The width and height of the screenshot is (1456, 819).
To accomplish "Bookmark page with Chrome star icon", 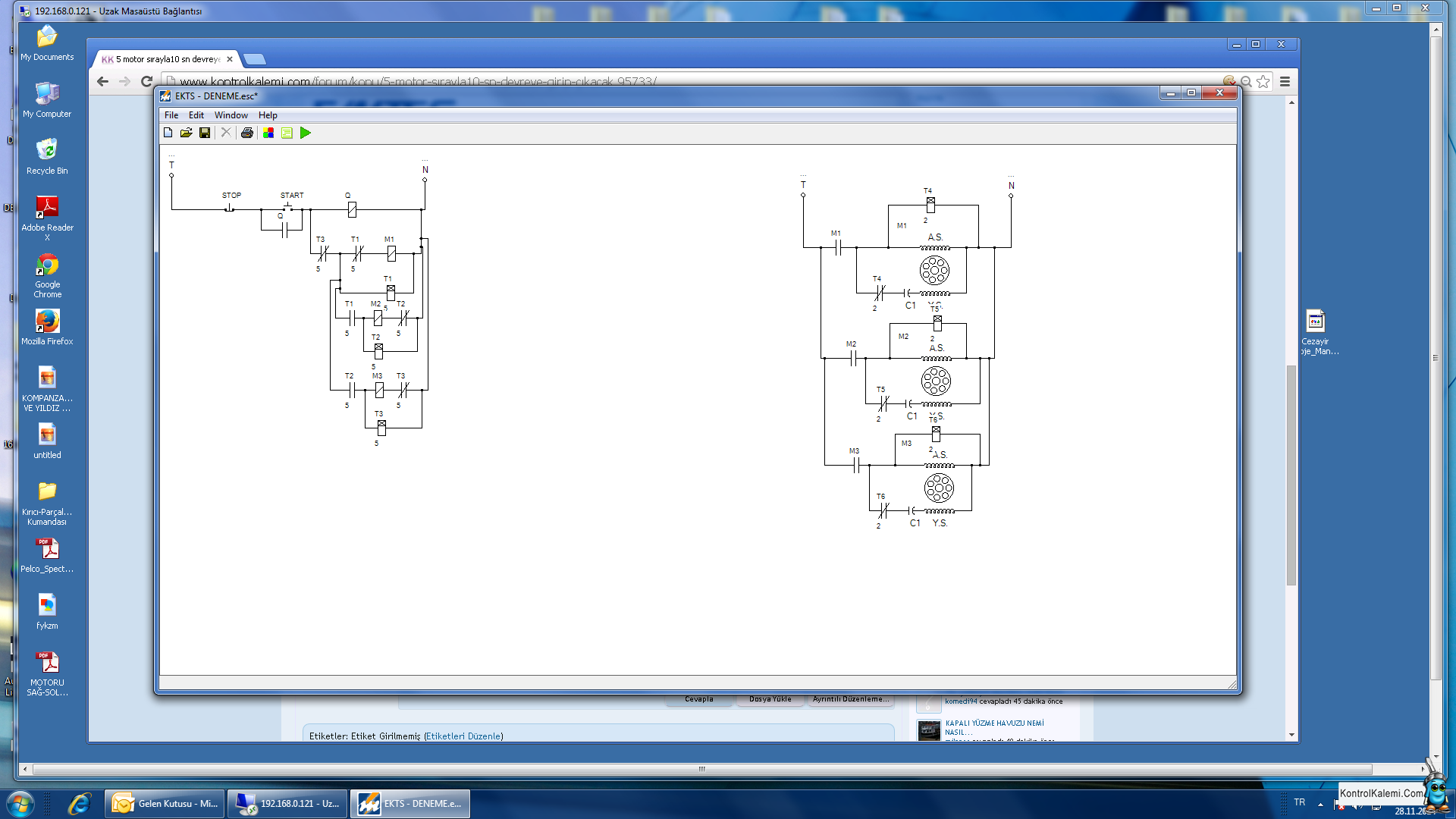I will [1263, 81].
